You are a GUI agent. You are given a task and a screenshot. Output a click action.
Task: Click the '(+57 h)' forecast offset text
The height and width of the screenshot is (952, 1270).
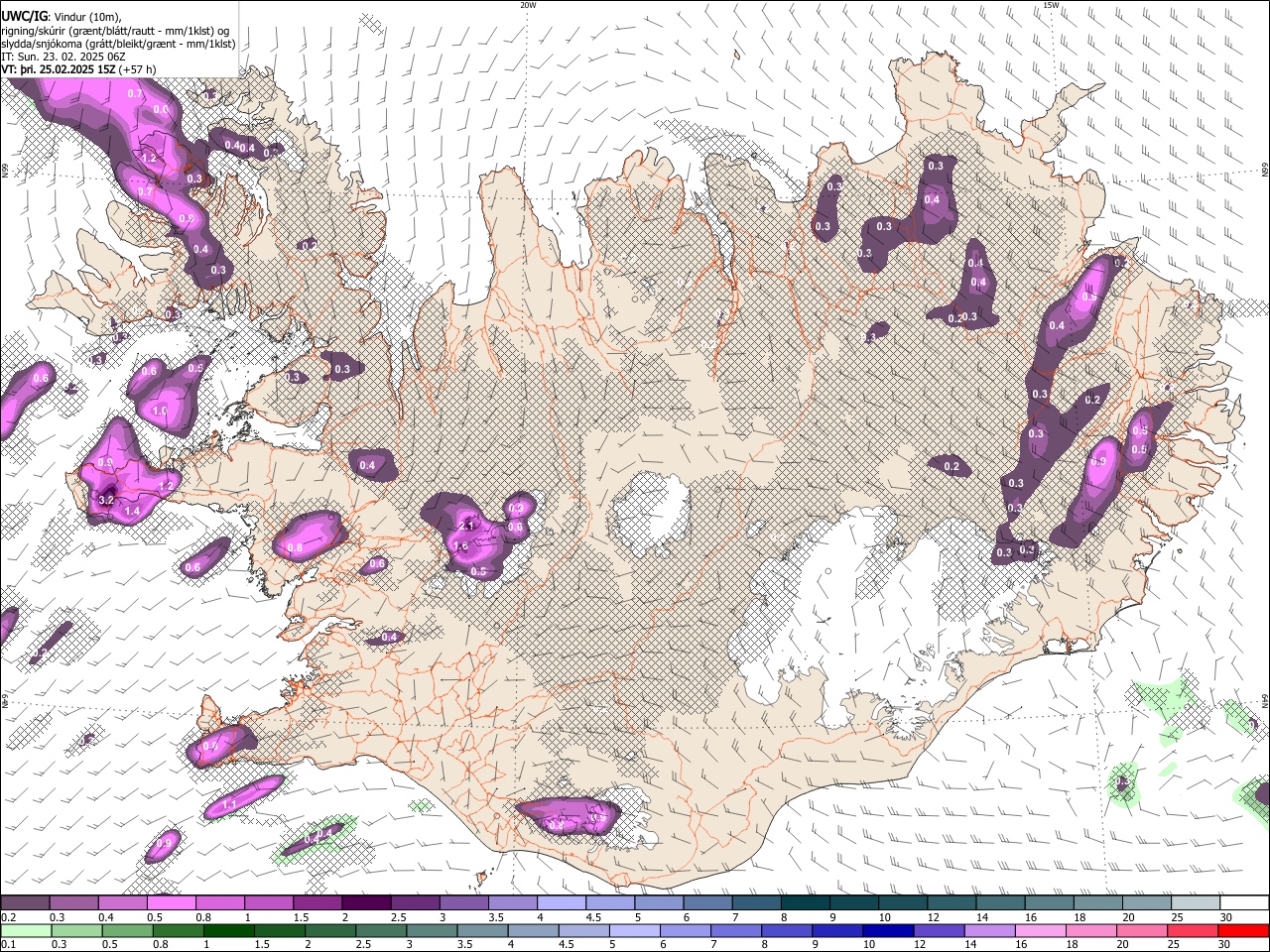click(137, 69)
